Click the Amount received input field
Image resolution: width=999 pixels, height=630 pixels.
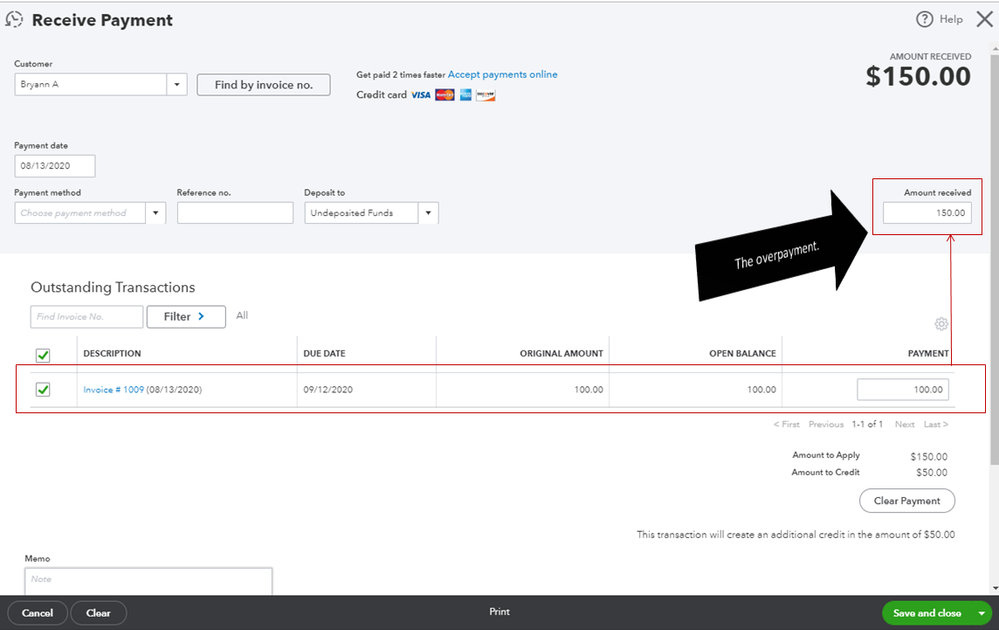927,213
